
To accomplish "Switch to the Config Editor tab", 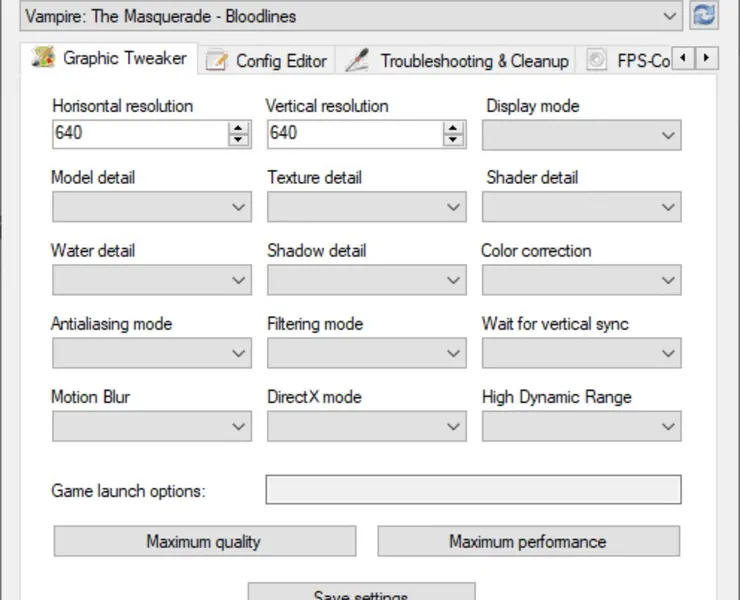I will [x=266, y=60].
